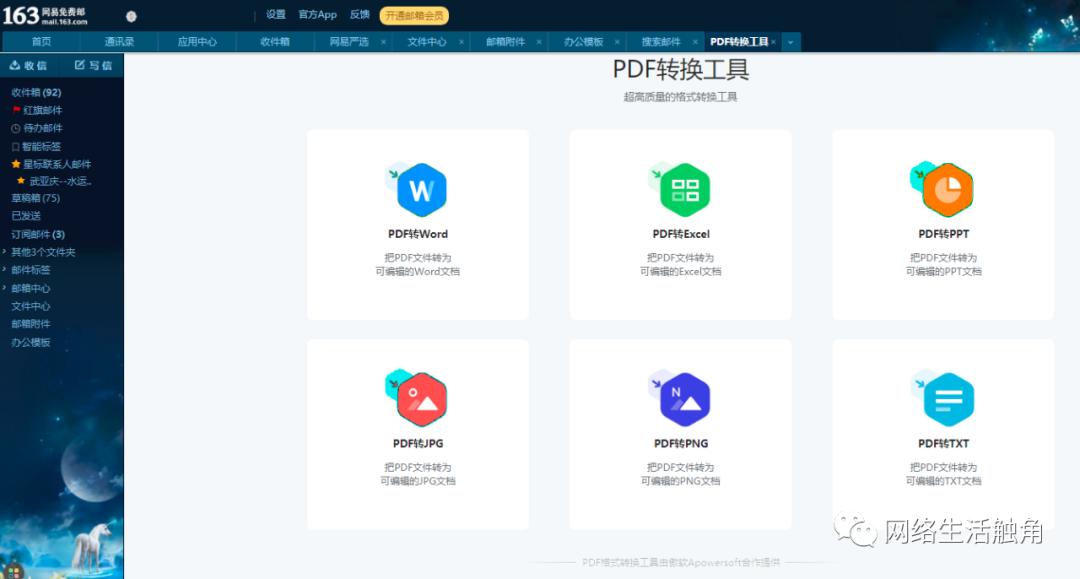Click the clock icon beside 待办邮件
1080x579 pixels.
(x=16, y=128)
